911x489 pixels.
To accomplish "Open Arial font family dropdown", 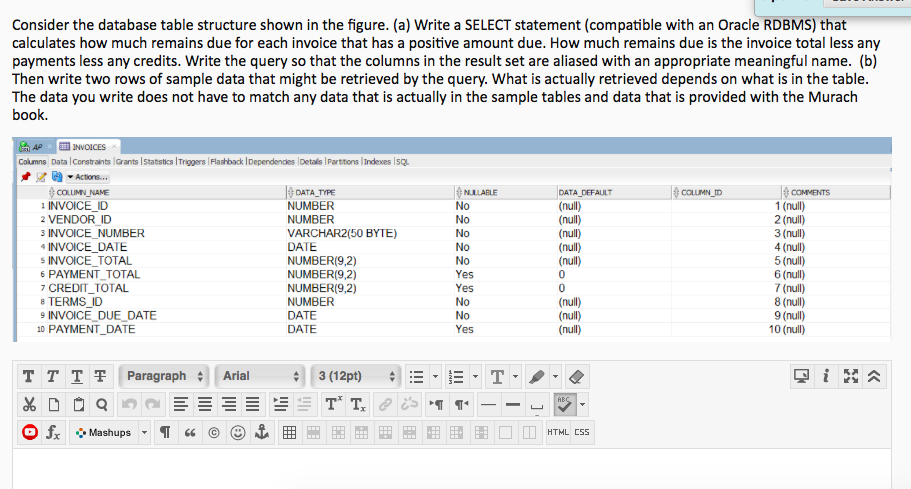I will (x=260, y=376).
